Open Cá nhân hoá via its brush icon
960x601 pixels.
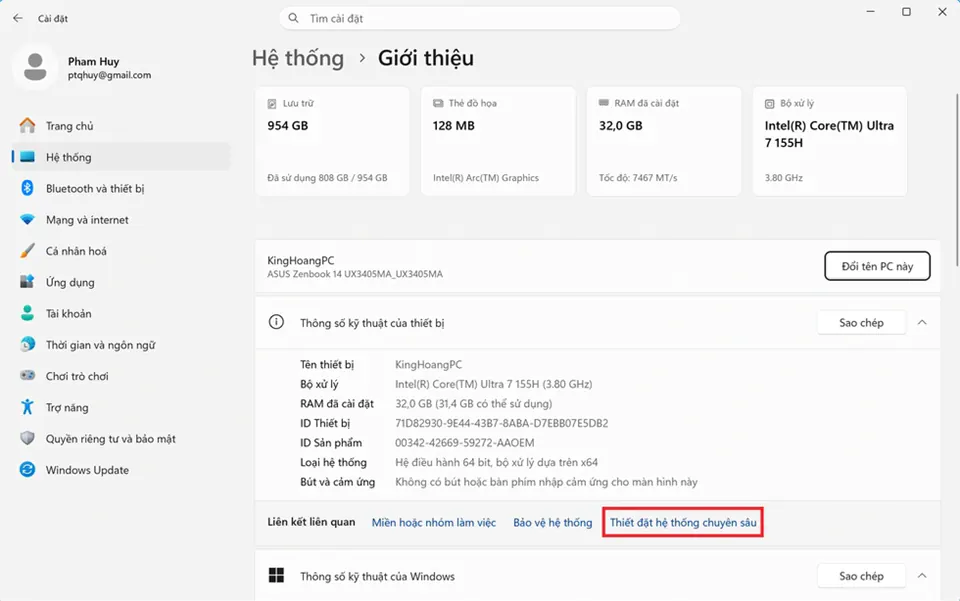coord(27,251)
